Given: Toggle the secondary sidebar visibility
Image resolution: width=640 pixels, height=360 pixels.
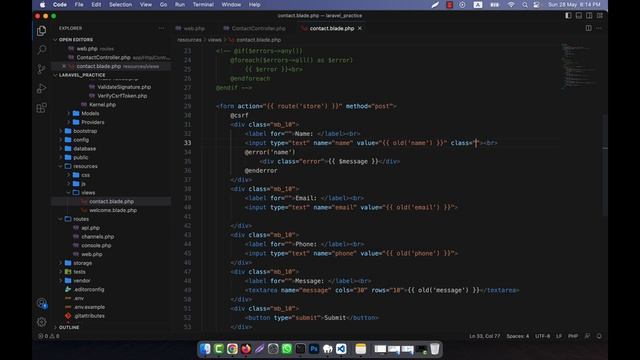Looking at the screenshot, I should (589, 16).
